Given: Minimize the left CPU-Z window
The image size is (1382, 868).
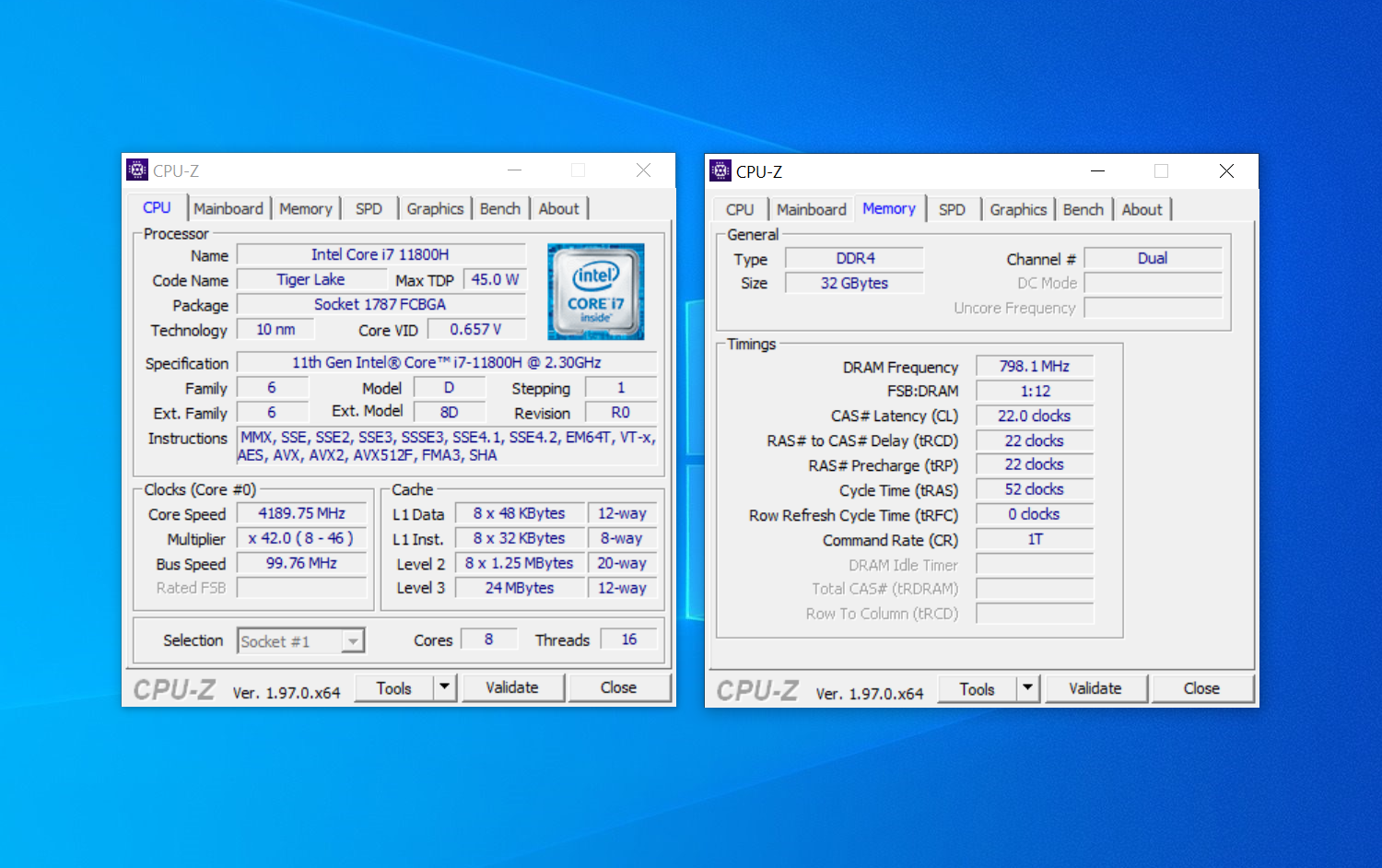Looking at the screenshot, I should pyautogui.click(x=514, y=170).
